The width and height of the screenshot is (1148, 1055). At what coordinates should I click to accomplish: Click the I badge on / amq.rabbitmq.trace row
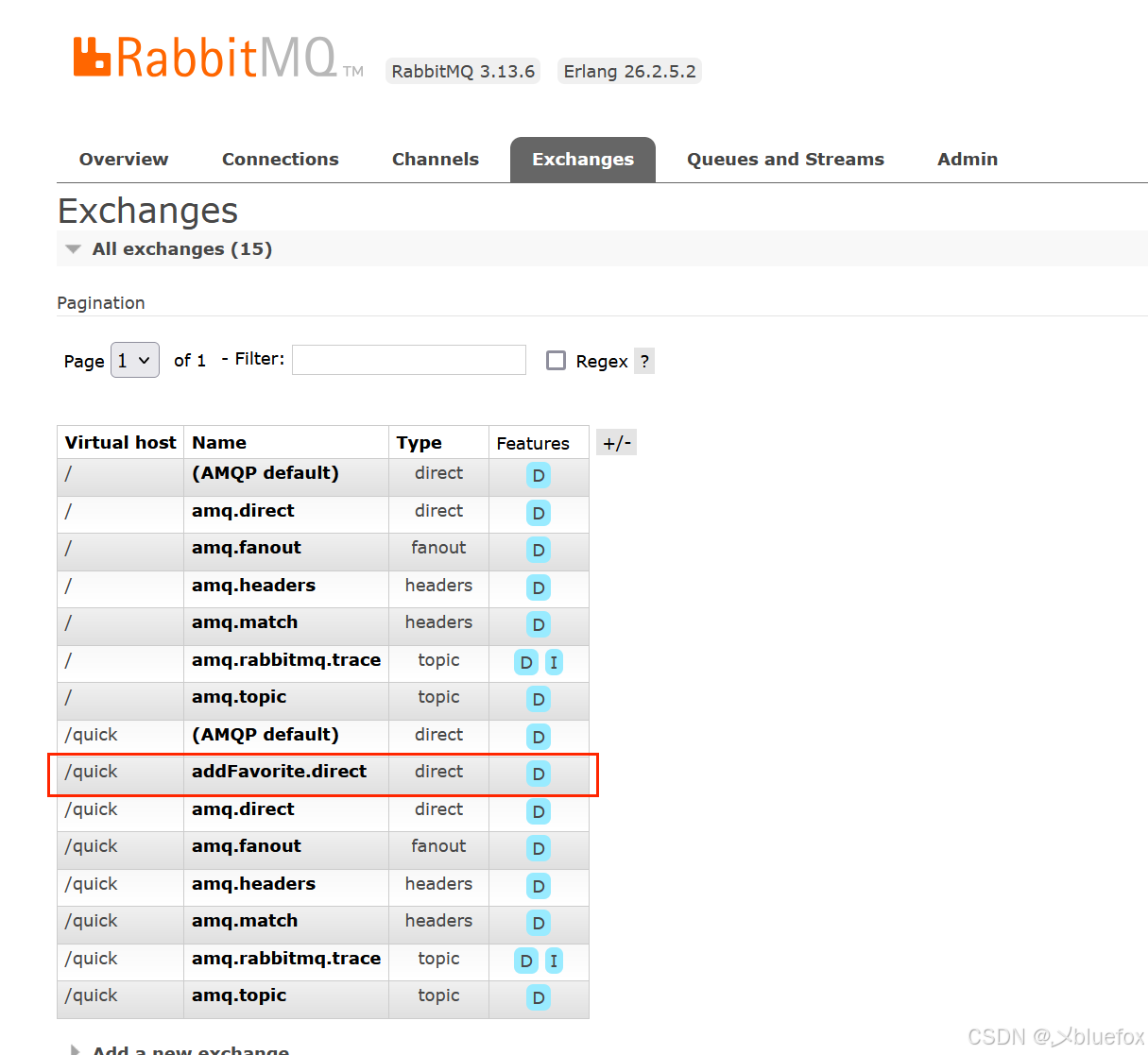554,662
